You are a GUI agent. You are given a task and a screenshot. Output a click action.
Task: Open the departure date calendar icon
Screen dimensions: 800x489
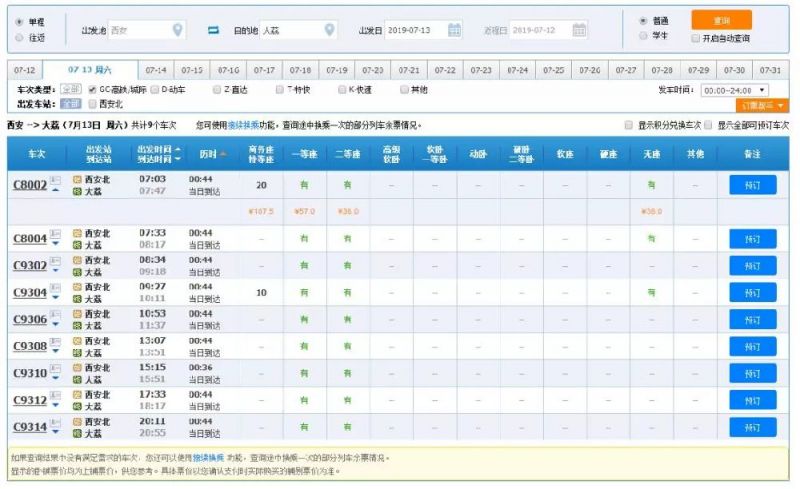tap(454, 30)
